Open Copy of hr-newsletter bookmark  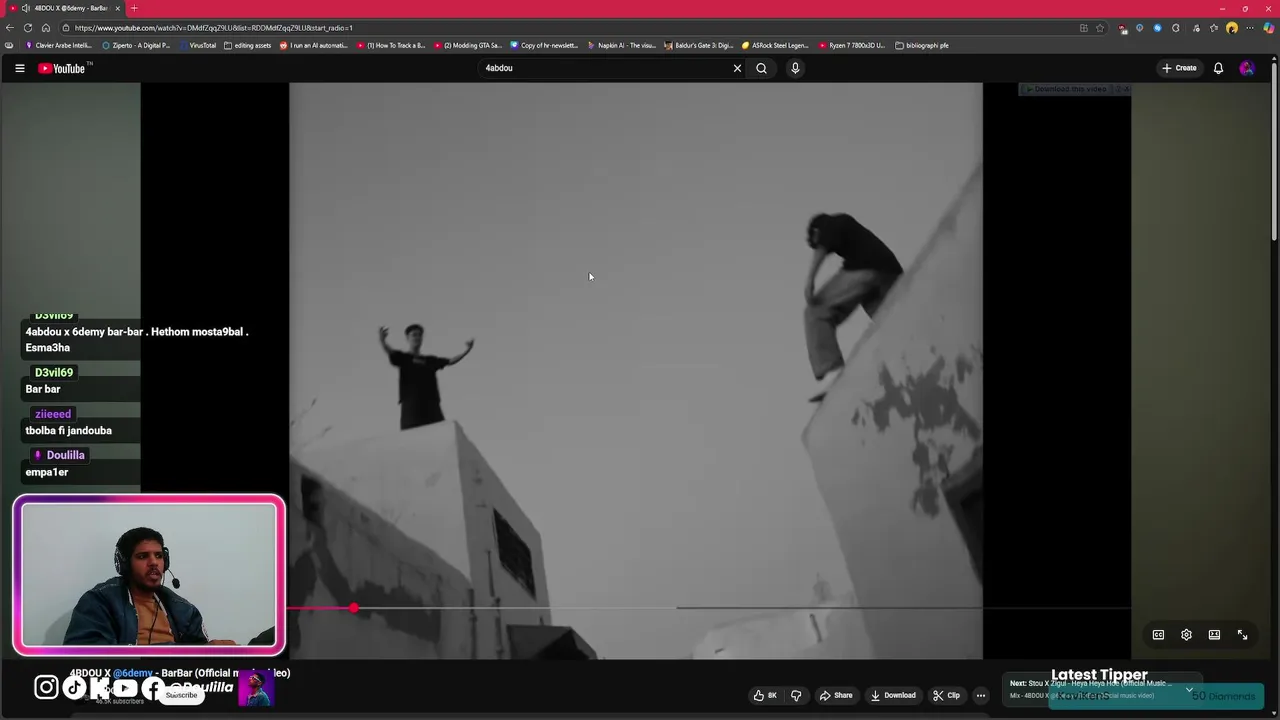click(x=545, y=45)
